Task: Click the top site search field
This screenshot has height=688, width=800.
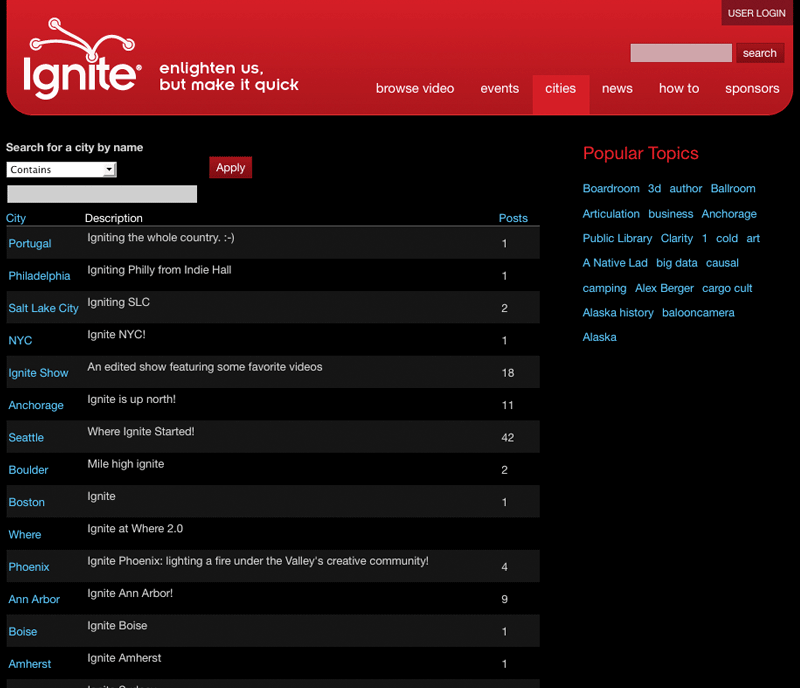Action: (x=681, y=53)
